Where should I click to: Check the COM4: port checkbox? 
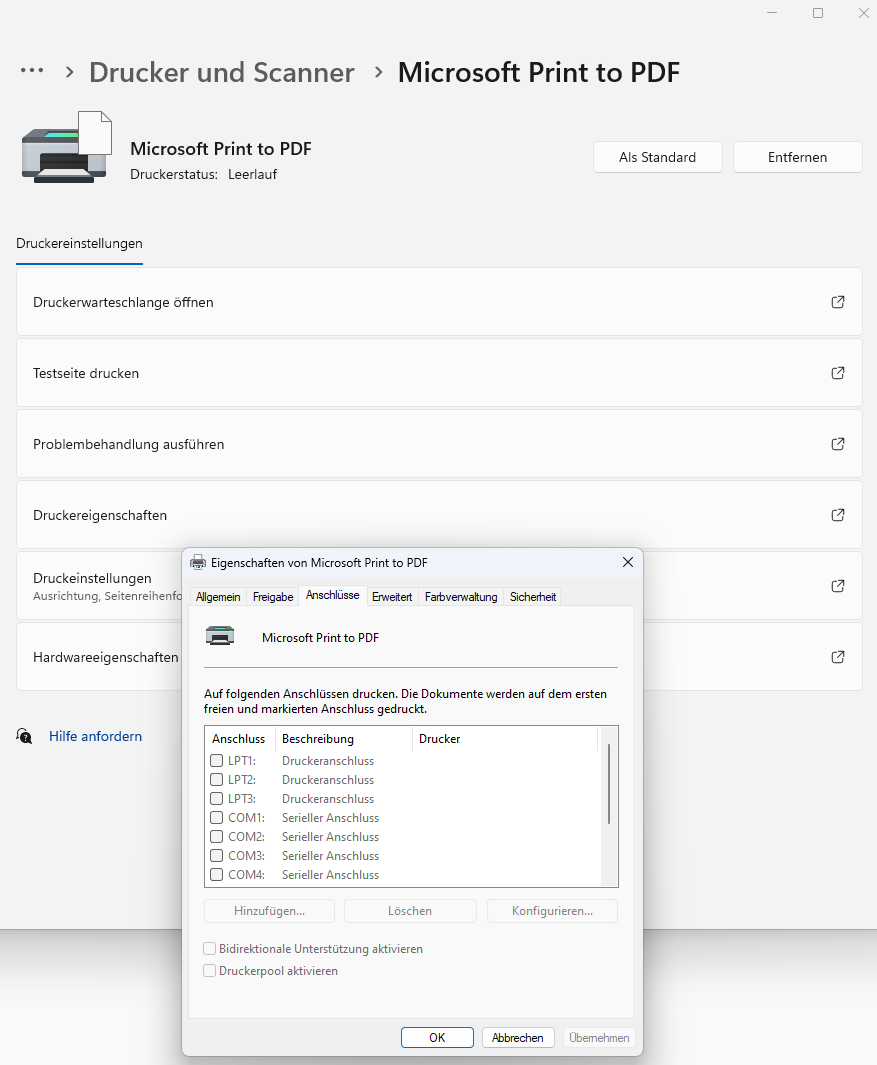[217, 875]
